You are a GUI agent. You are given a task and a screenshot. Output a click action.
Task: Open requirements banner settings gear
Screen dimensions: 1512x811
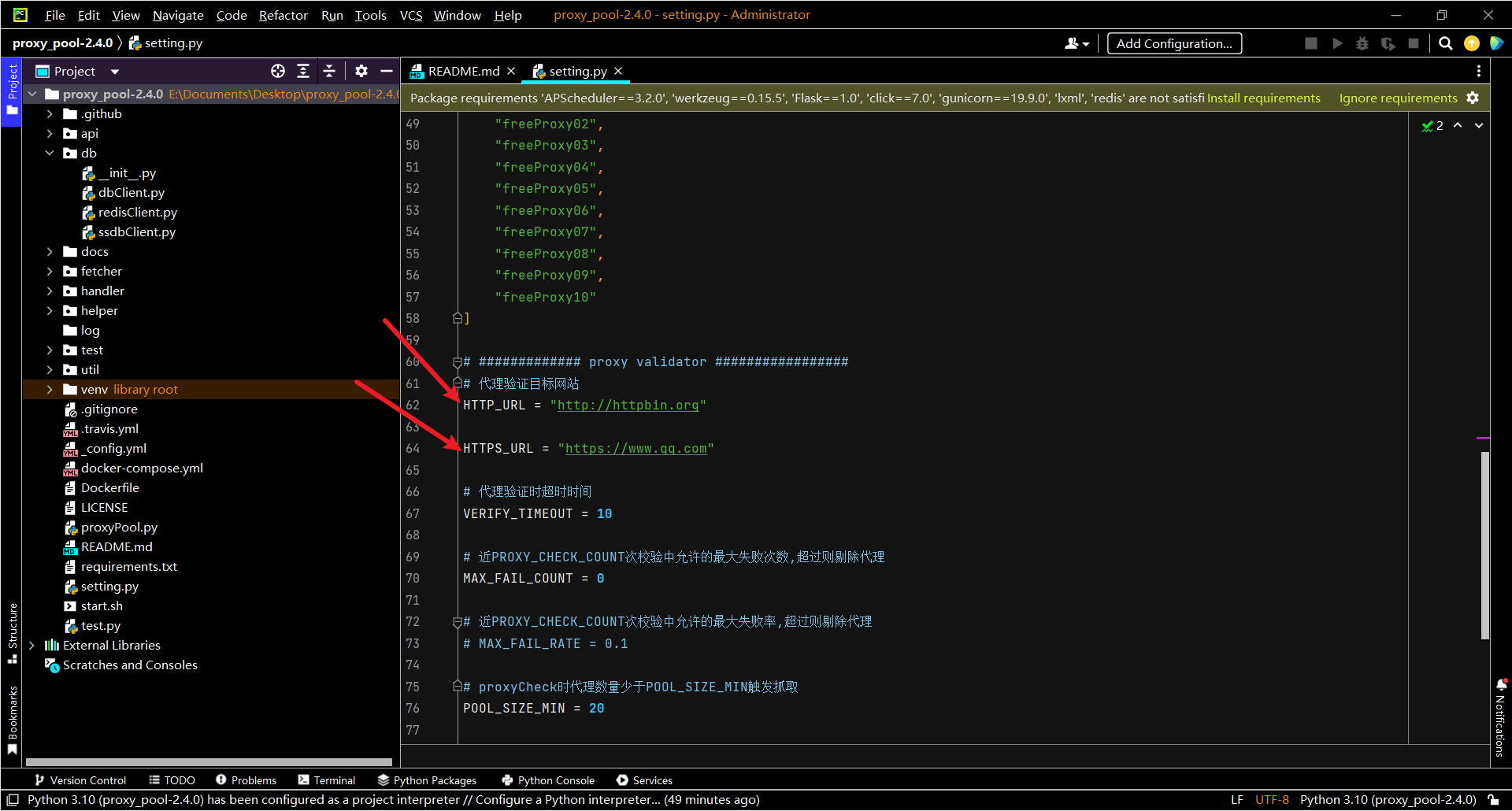(x=1473, y=98)
